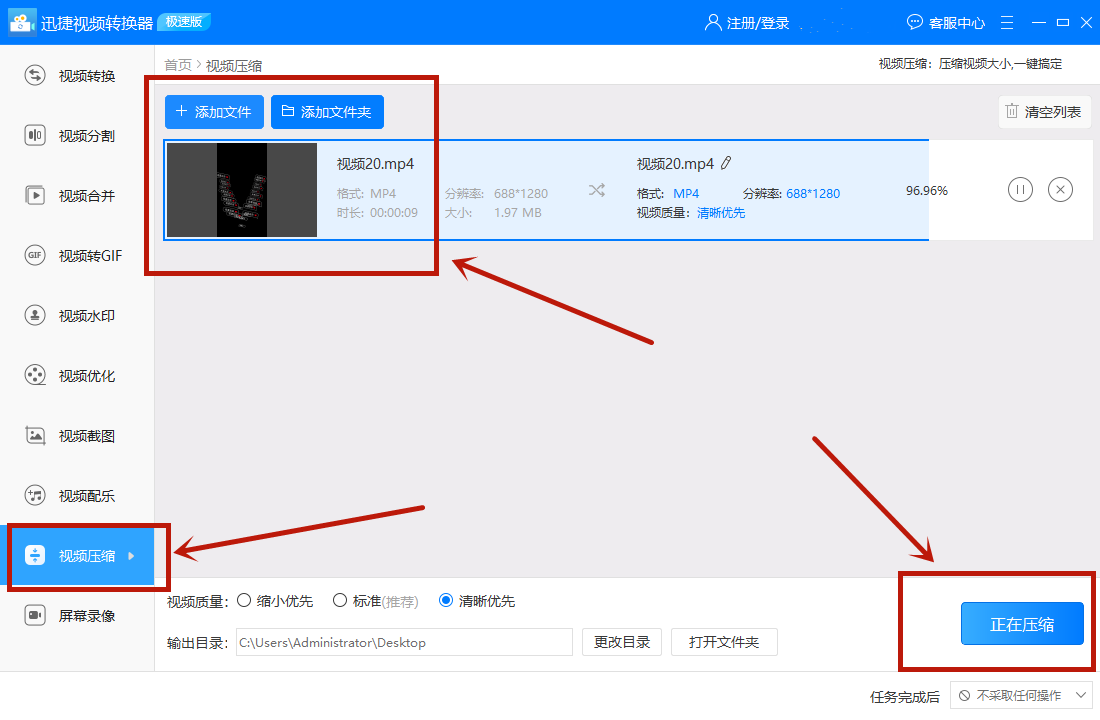Click the 极速版 badge in title bar

click(184, 22)
